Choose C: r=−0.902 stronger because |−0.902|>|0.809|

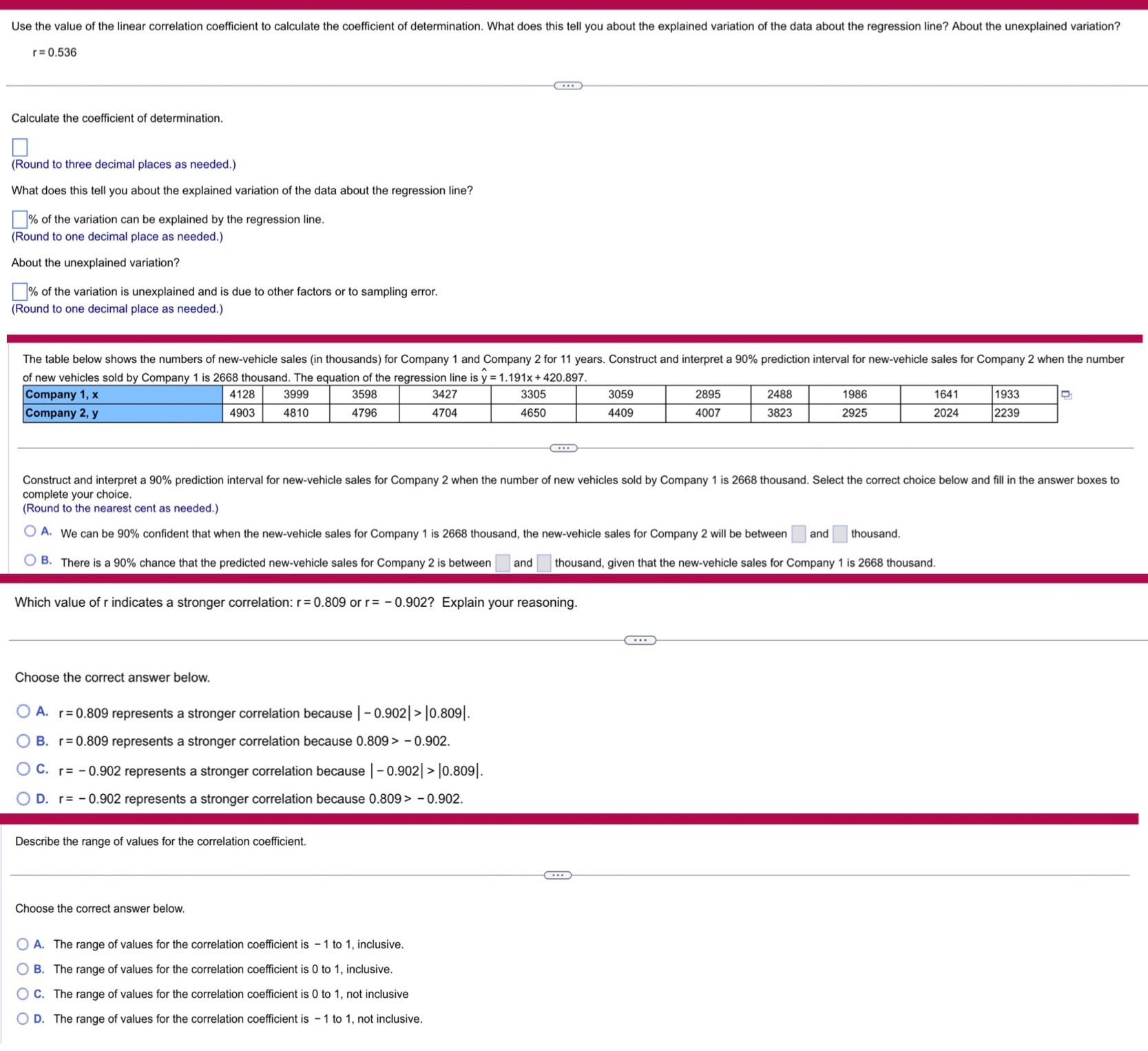23,769
